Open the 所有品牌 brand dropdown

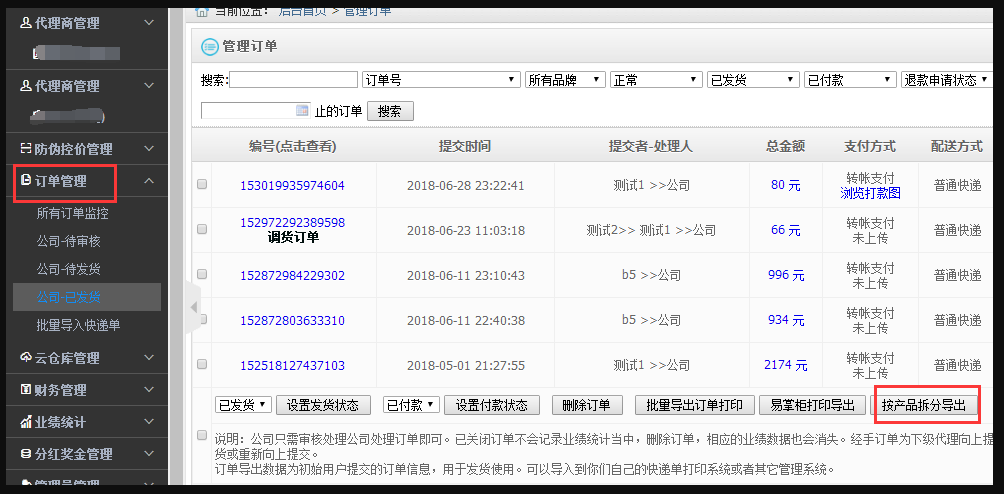click(x=565, y=80)
